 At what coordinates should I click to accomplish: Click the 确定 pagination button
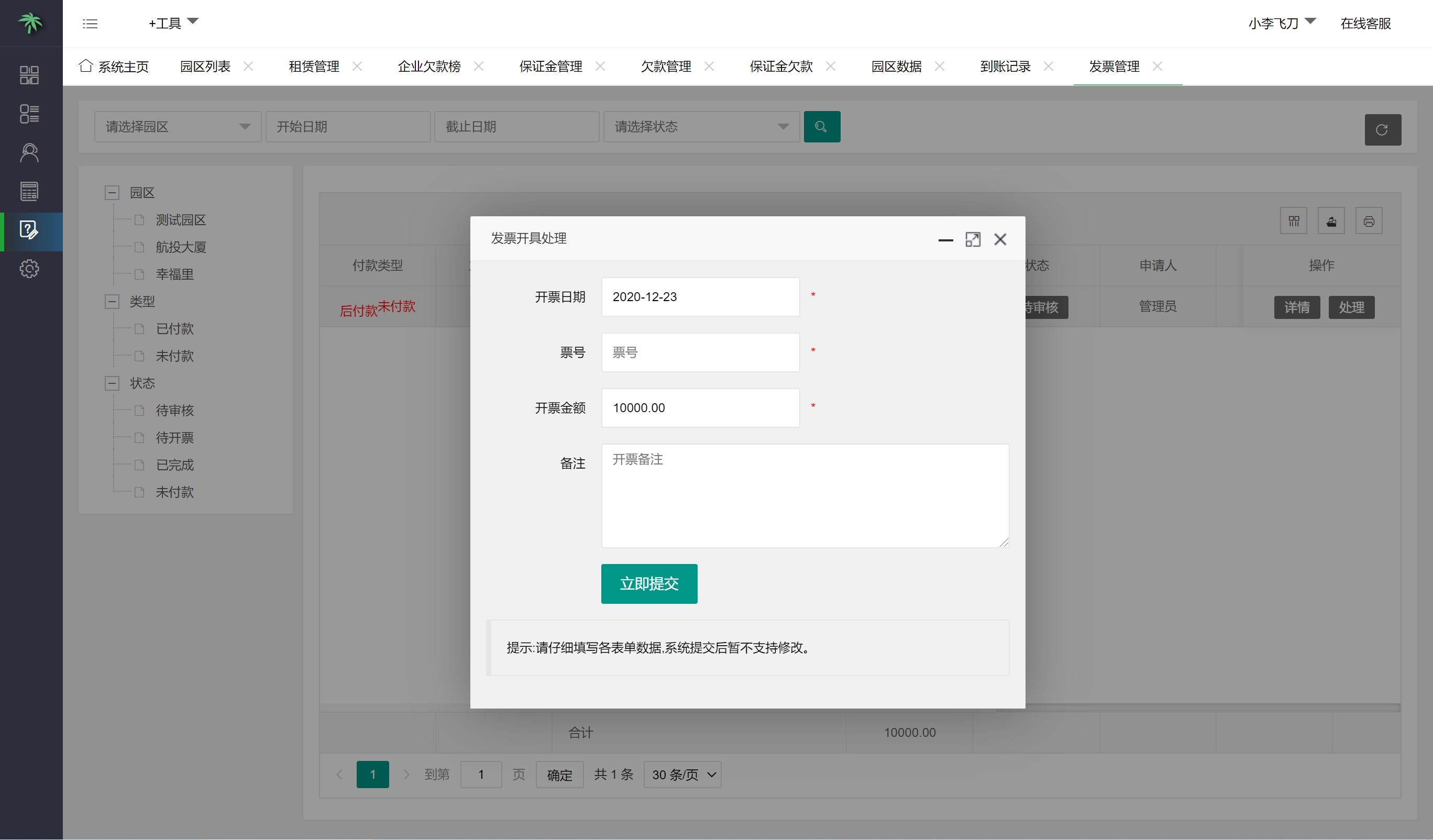559,774
